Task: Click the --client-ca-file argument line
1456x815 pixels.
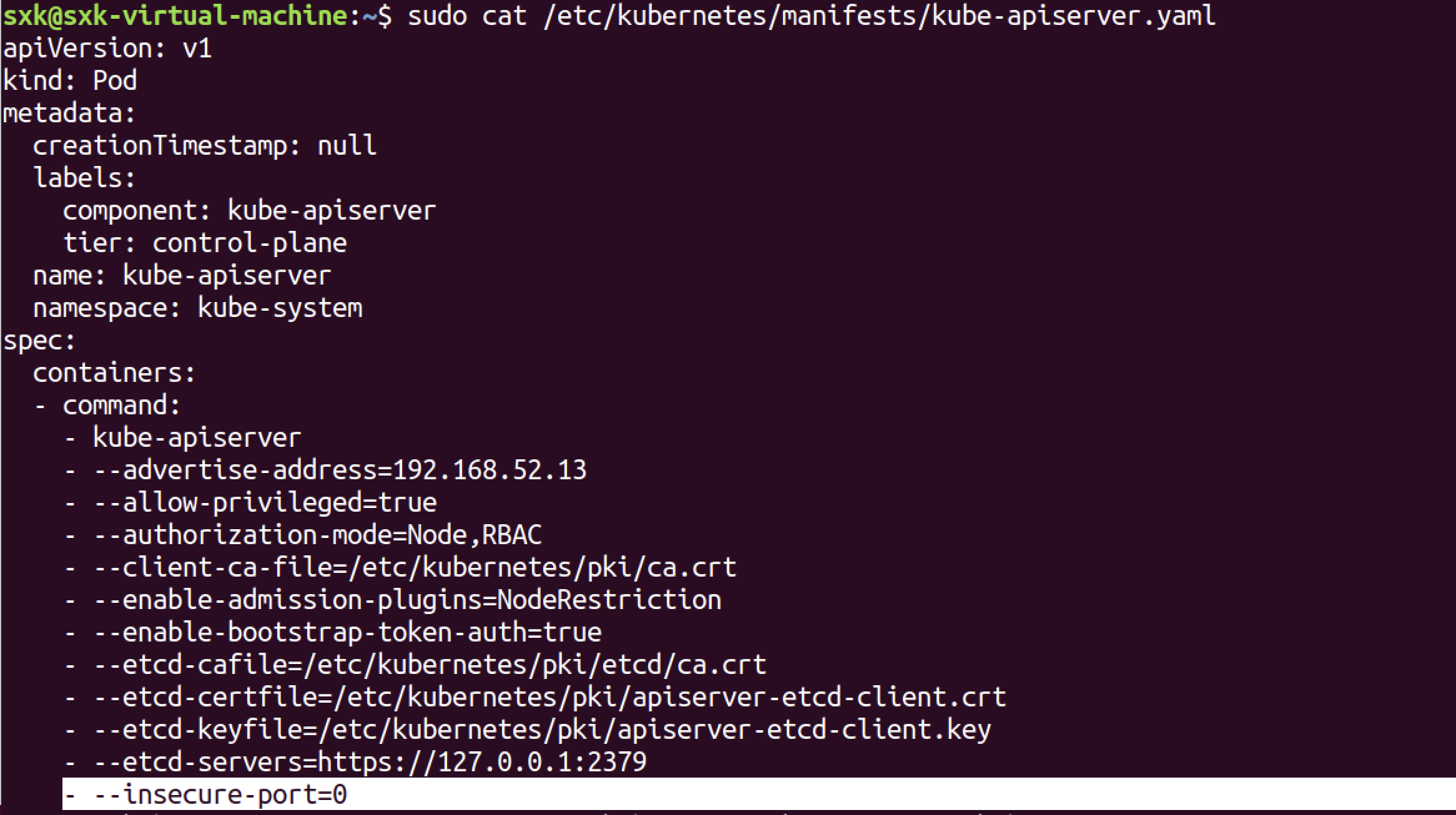Action: coord(415,568)
